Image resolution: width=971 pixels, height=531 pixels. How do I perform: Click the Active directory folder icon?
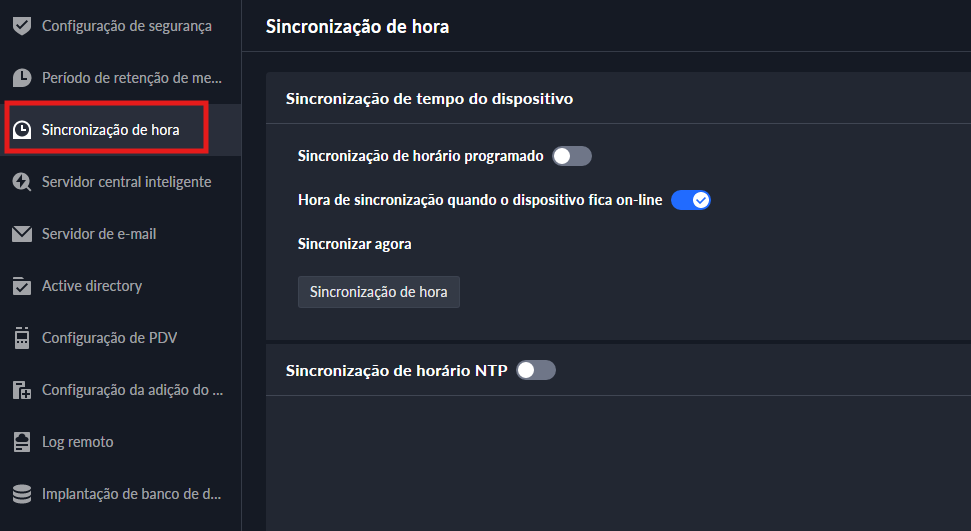click(21, 286)
